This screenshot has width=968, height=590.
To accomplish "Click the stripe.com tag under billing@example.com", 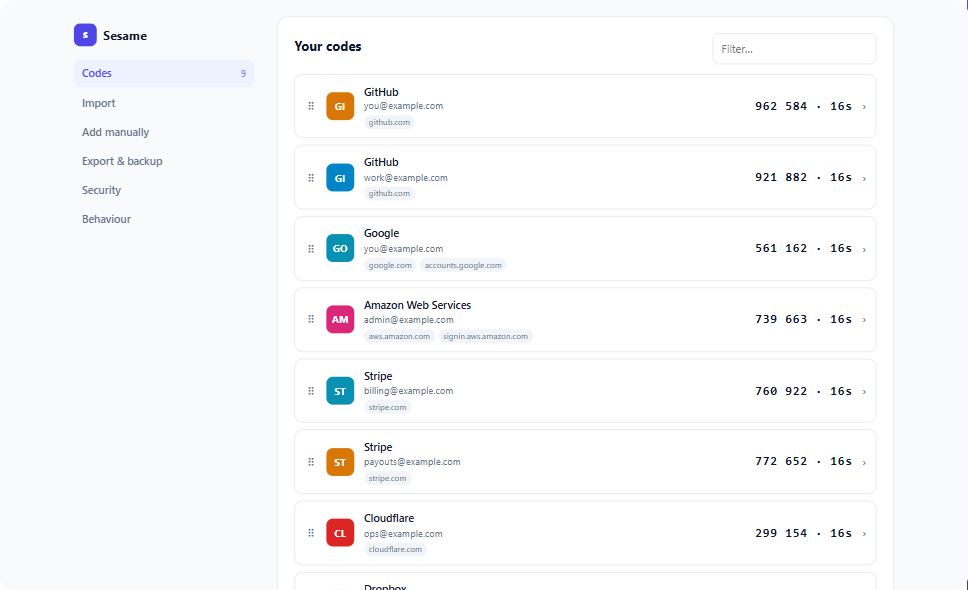I will tap(387, 407).
